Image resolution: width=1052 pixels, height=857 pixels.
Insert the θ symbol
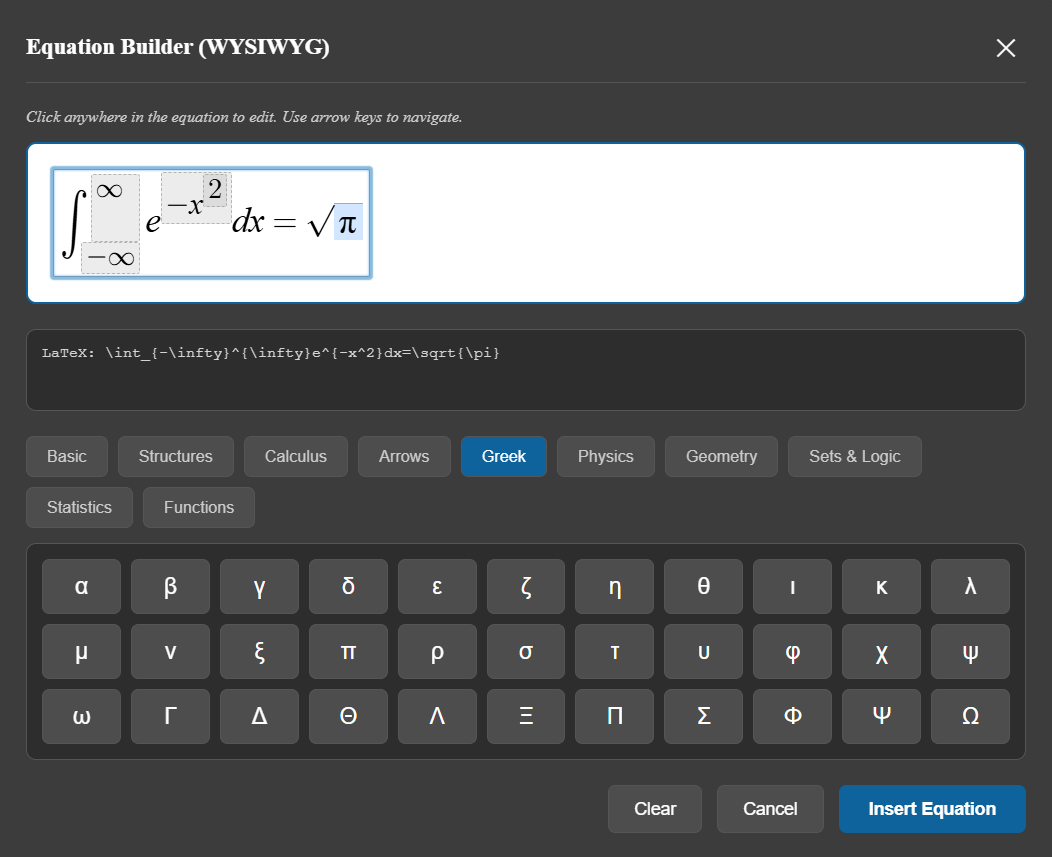pos(703,587)
